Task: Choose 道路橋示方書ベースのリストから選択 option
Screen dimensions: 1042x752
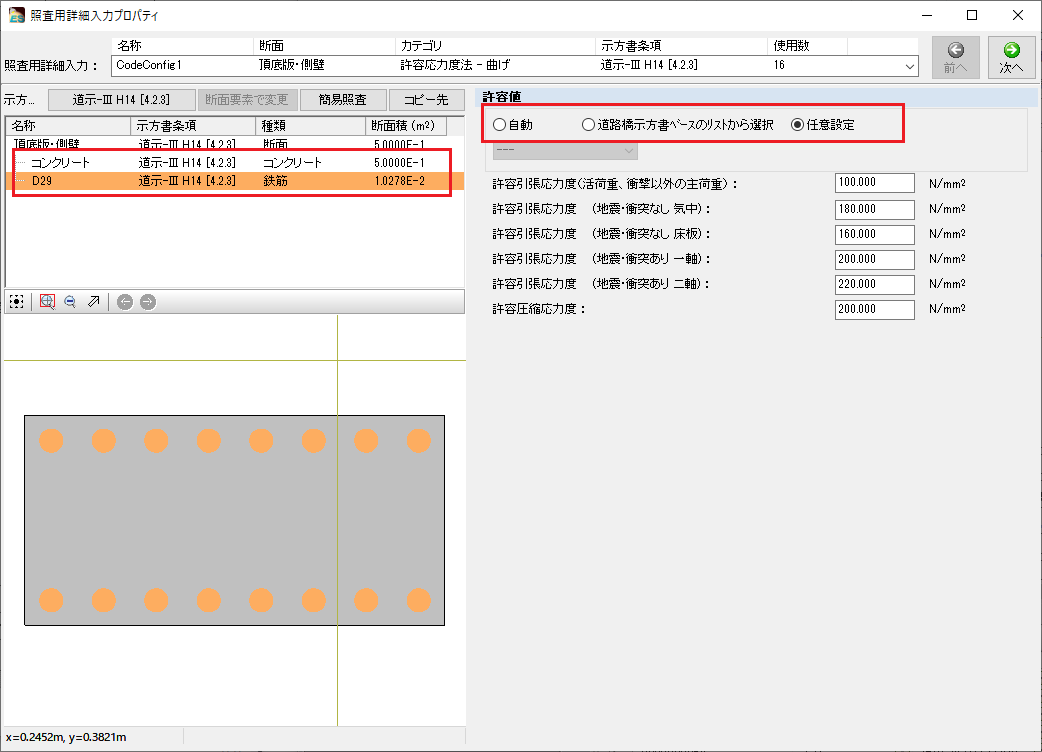Action: pyautogui.click(x=589, y=125)
